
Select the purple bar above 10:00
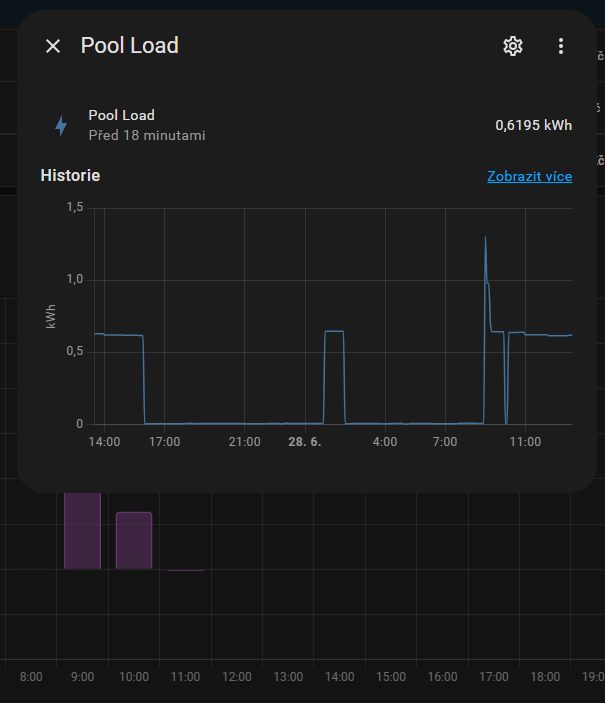(134, 540)
